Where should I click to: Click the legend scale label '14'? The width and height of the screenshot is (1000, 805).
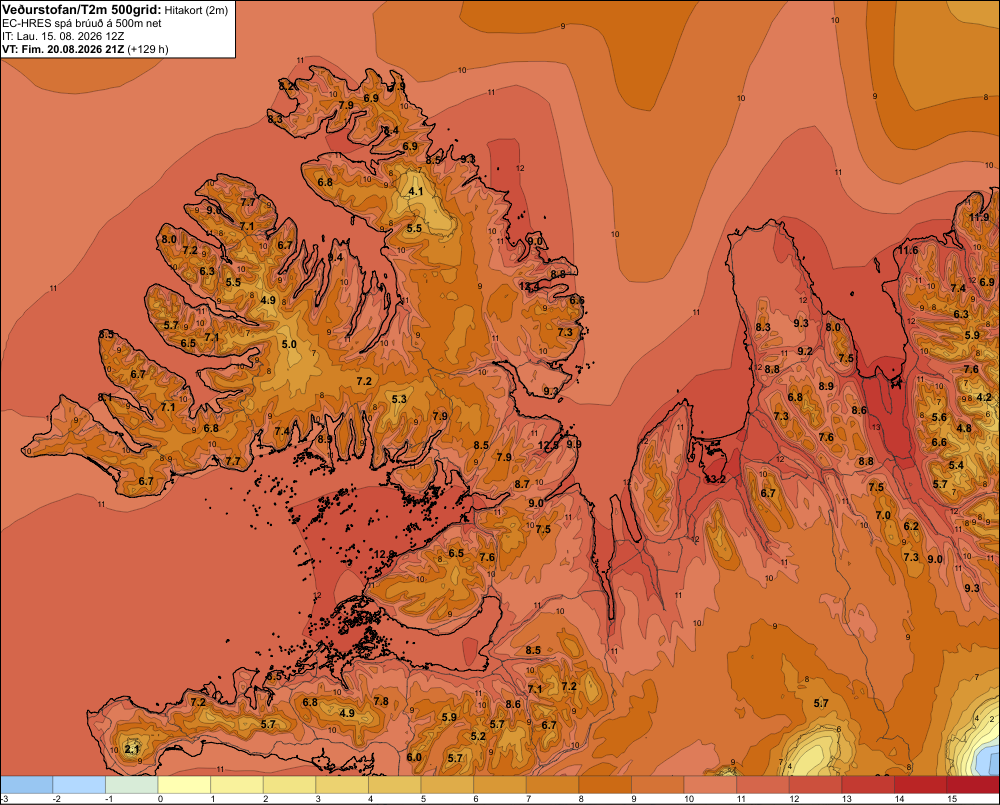pyautogui.click(x=899, y=799)
